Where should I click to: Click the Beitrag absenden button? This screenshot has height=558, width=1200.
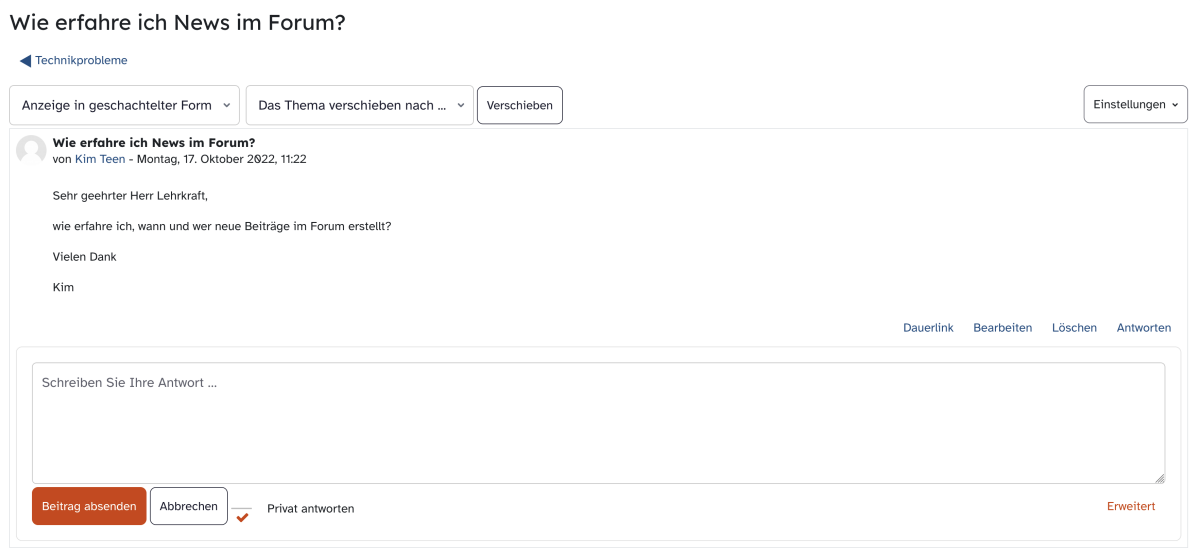pos(89,506)
